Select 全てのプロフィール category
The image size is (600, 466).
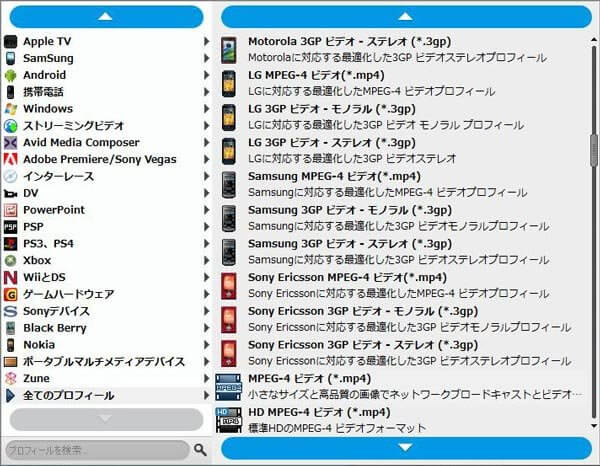(x=107, y=395)
